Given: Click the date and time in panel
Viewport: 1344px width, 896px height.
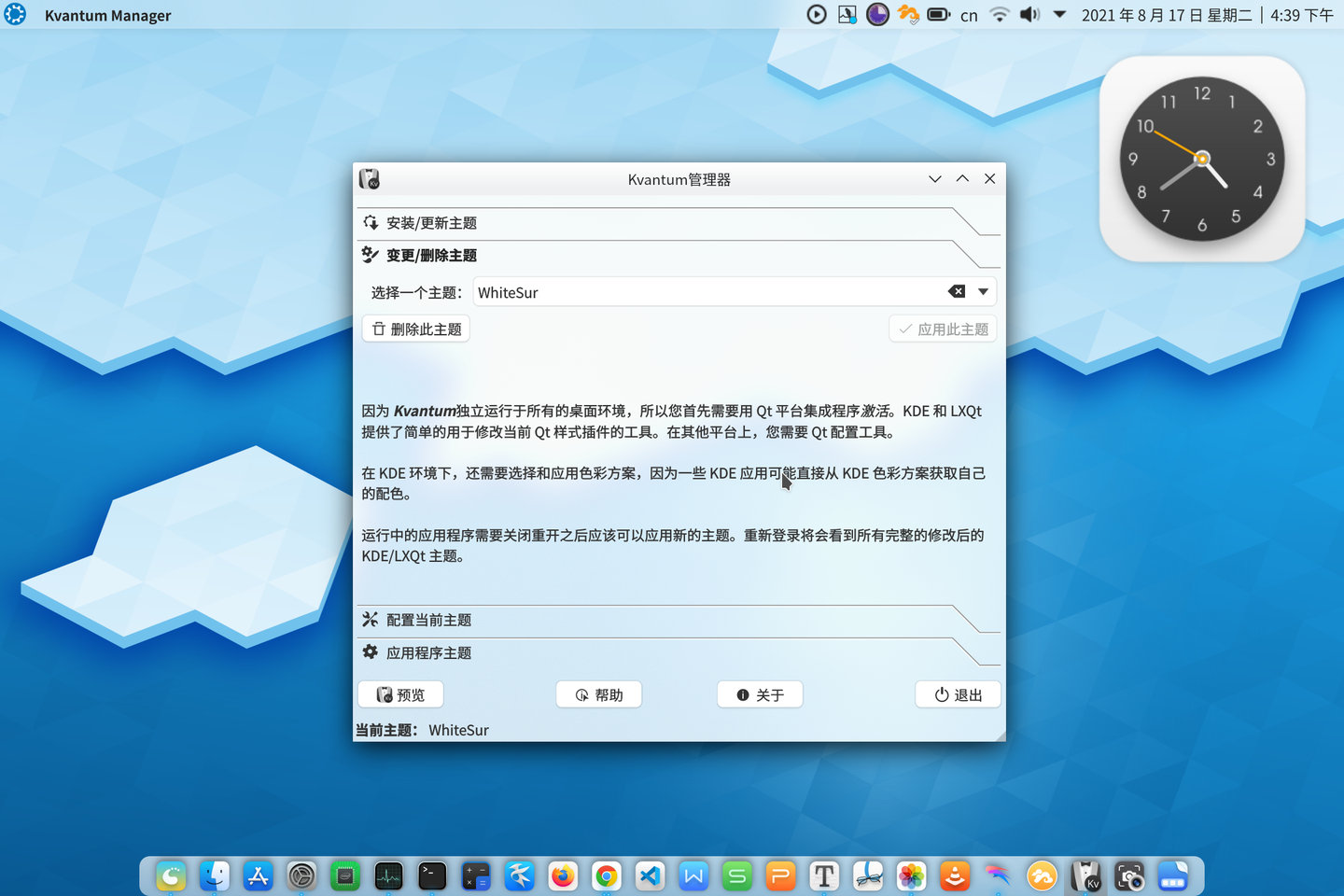Looking at the screenshot, I should pyautogui.click(x=1208, y=15).
